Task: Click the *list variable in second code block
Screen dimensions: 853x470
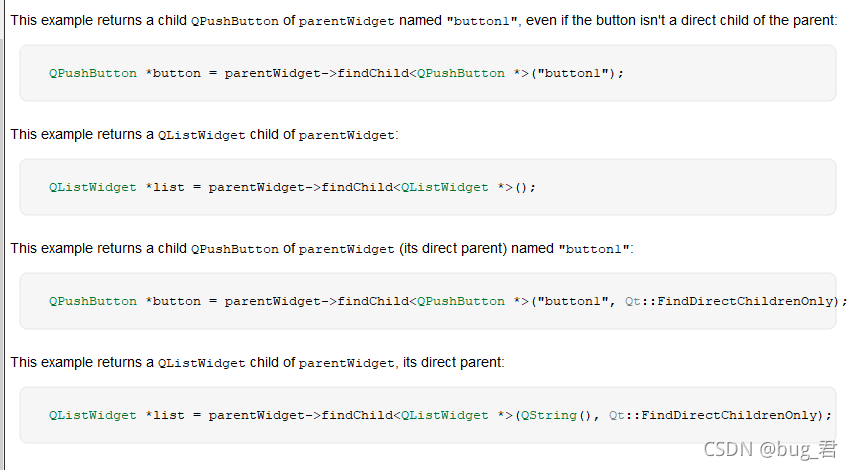Action: [x=165, y=188]
